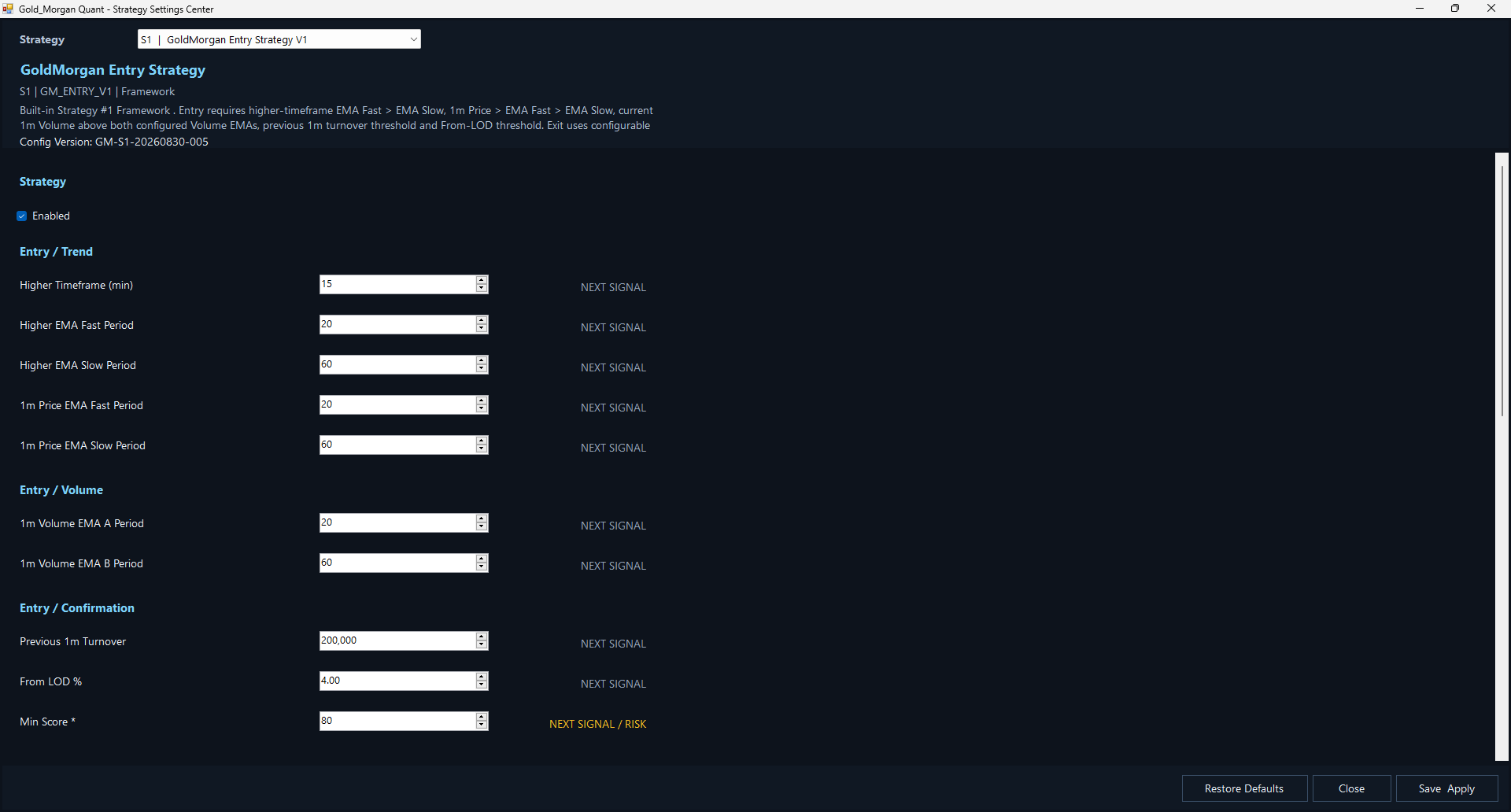Click Save Apply button

point(1446,788)
